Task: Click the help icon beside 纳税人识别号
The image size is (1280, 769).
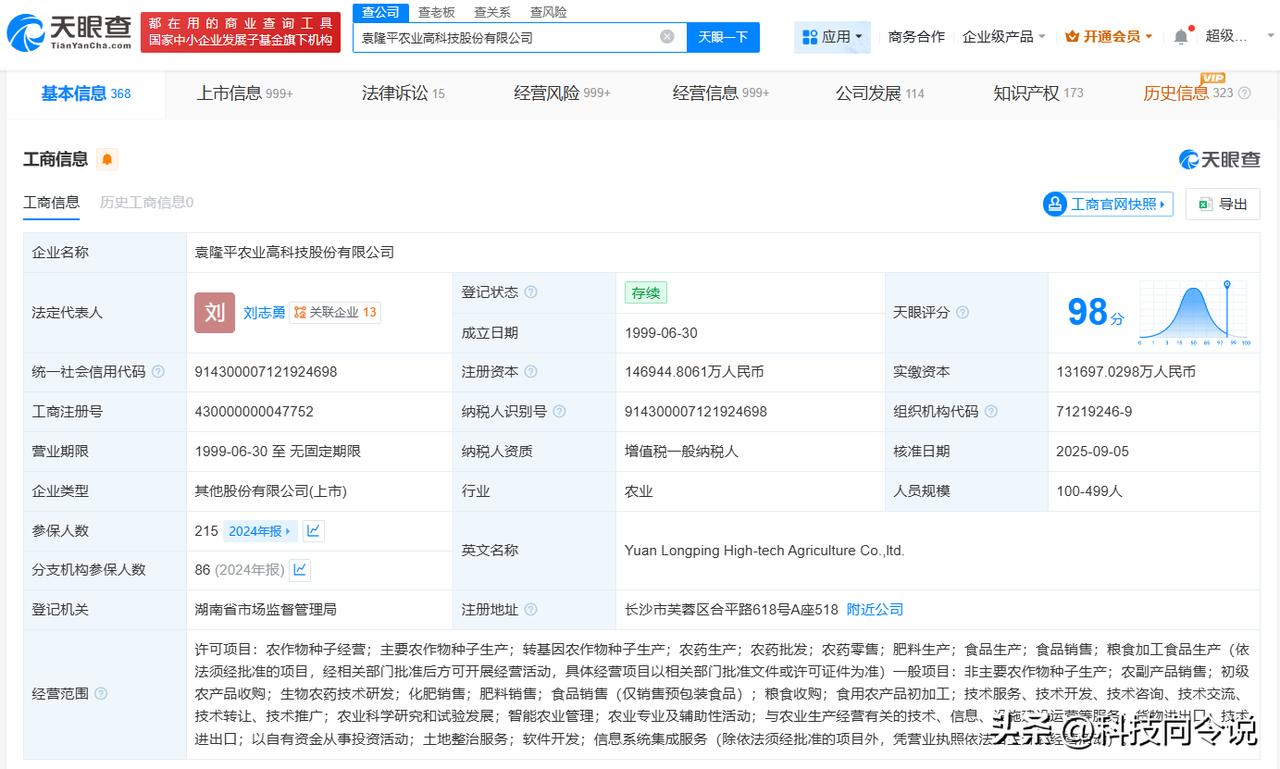Action: coord(559,411)
